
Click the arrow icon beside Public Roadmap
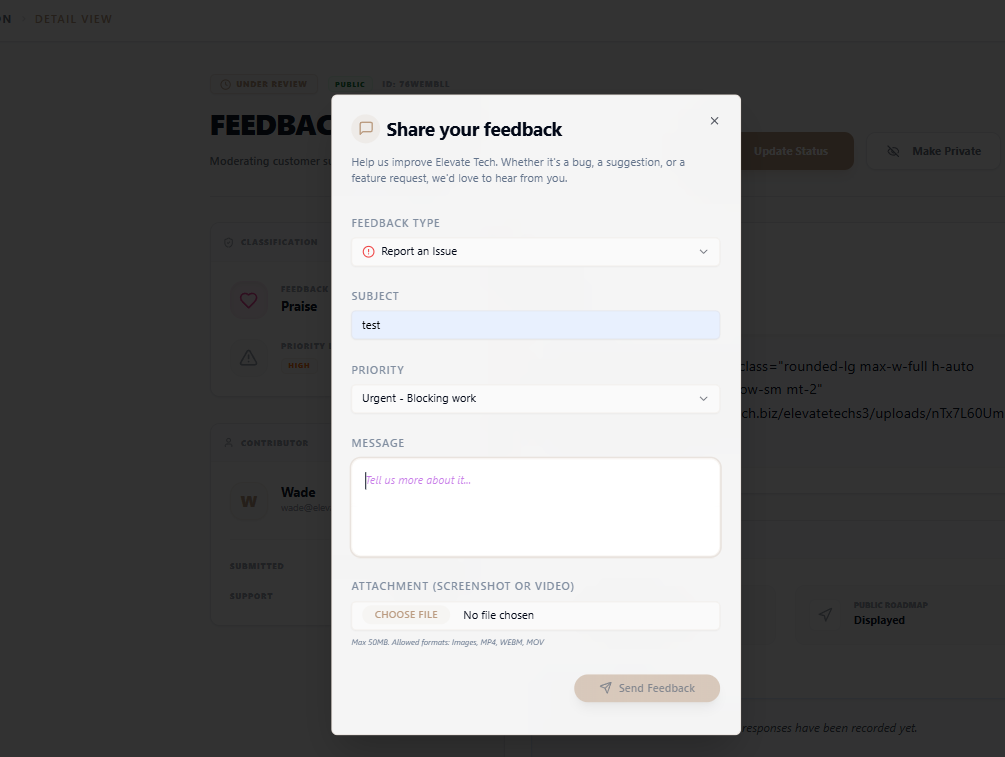(x=825, y=615)
